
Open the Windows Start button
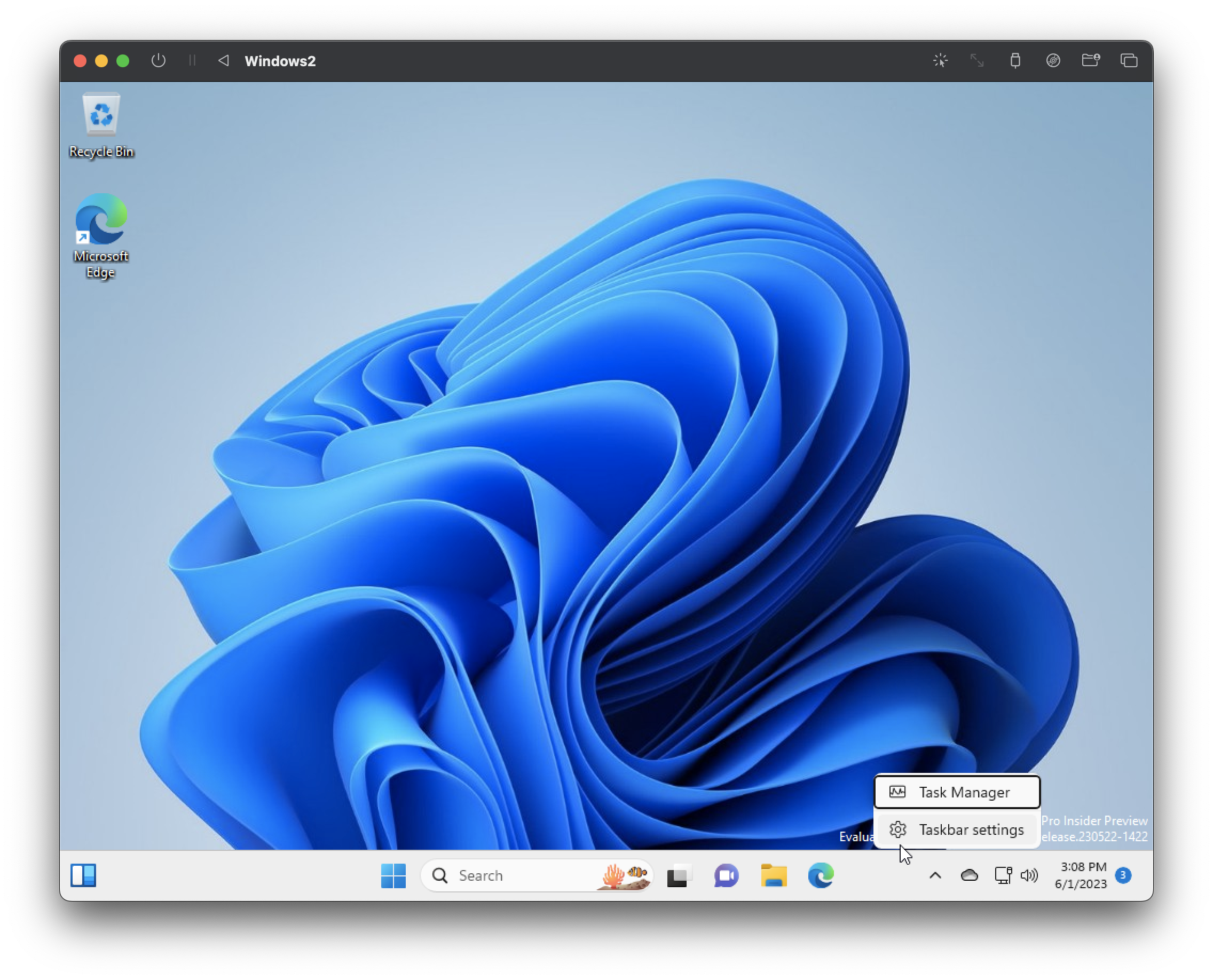[x=393, y=875]
